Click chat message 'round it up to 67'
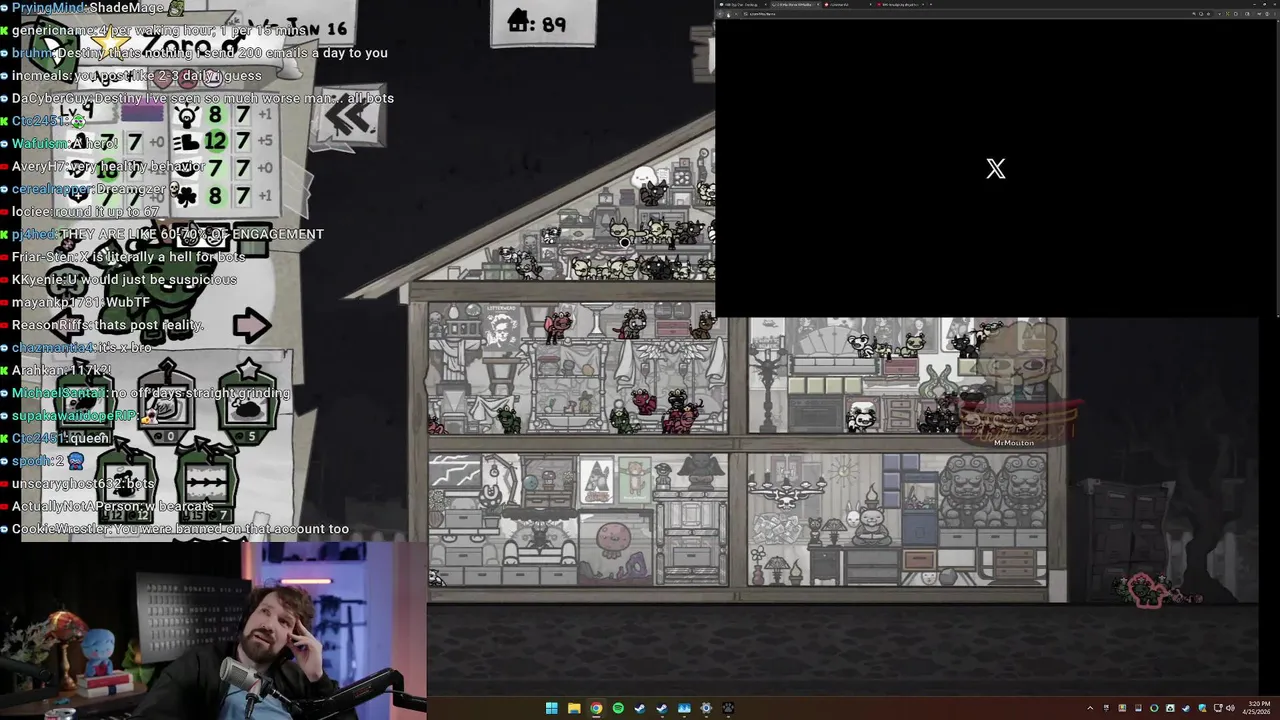This screenshot has height=720, width=1280. pyautogui.click(x=105, y=212)
